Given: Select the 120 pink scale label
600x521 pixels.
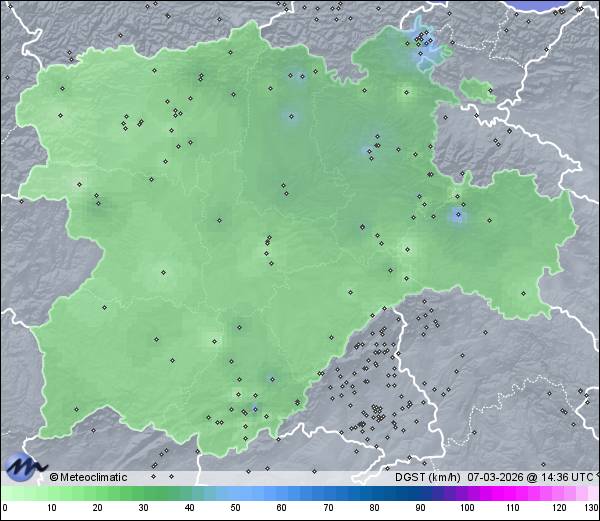Looking at the screenshot, I should pos(558,508).
